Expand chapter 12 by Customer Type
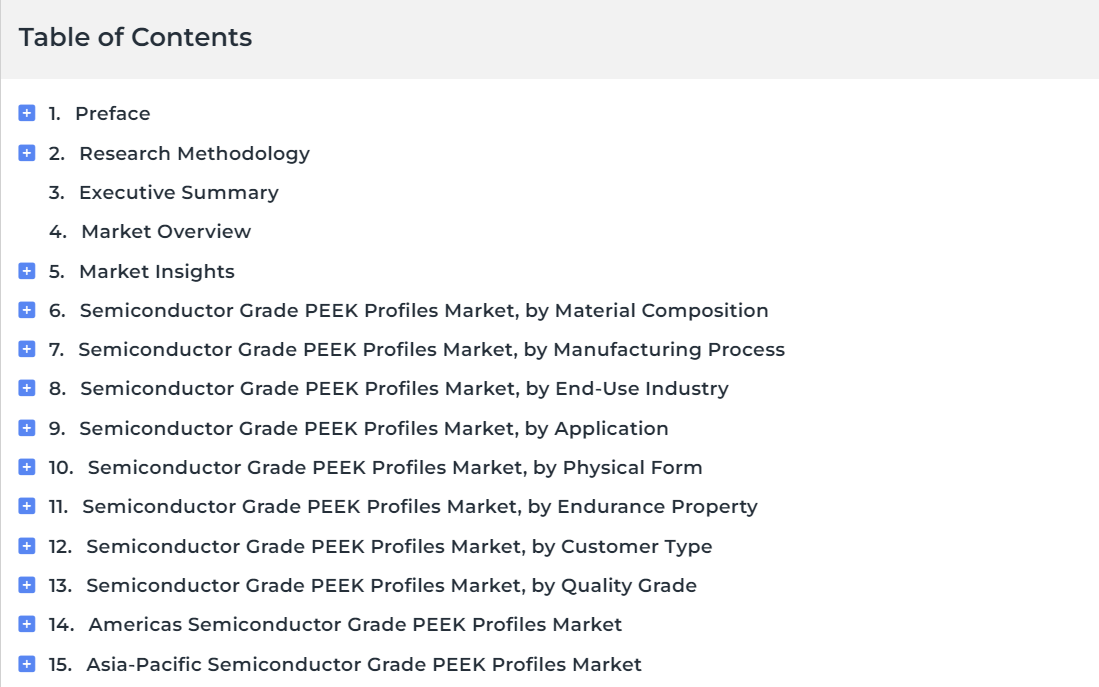The width and height of the screenshot is (1099, 687). pyautogui.click(x=27, y=545)
